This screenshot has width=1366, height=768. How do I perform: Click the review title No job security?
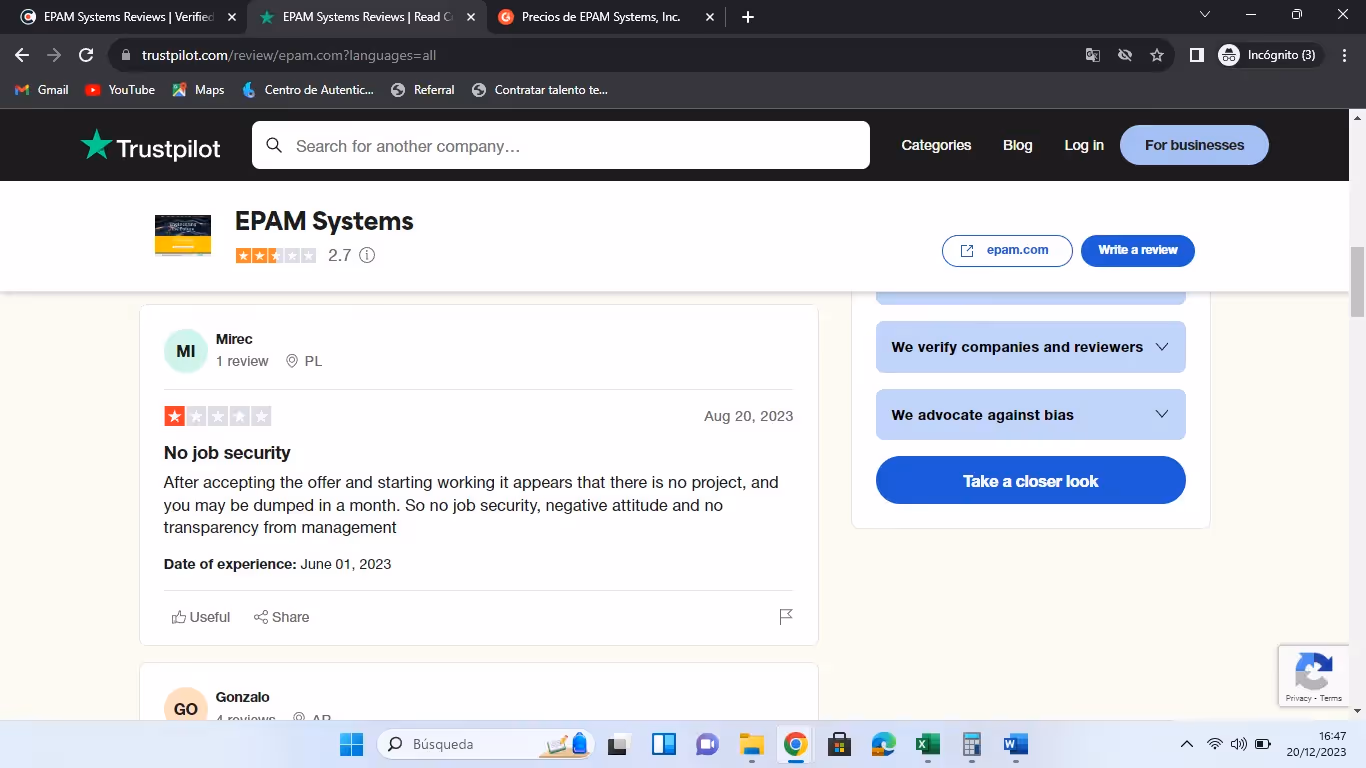click(227, 453)
